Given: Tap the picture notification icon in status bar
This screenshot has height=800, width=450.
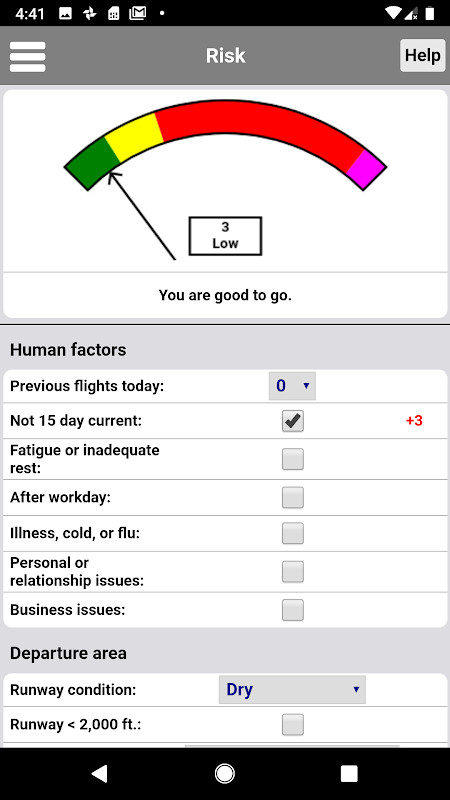Looking at the screenshot, I should (65, 13).
